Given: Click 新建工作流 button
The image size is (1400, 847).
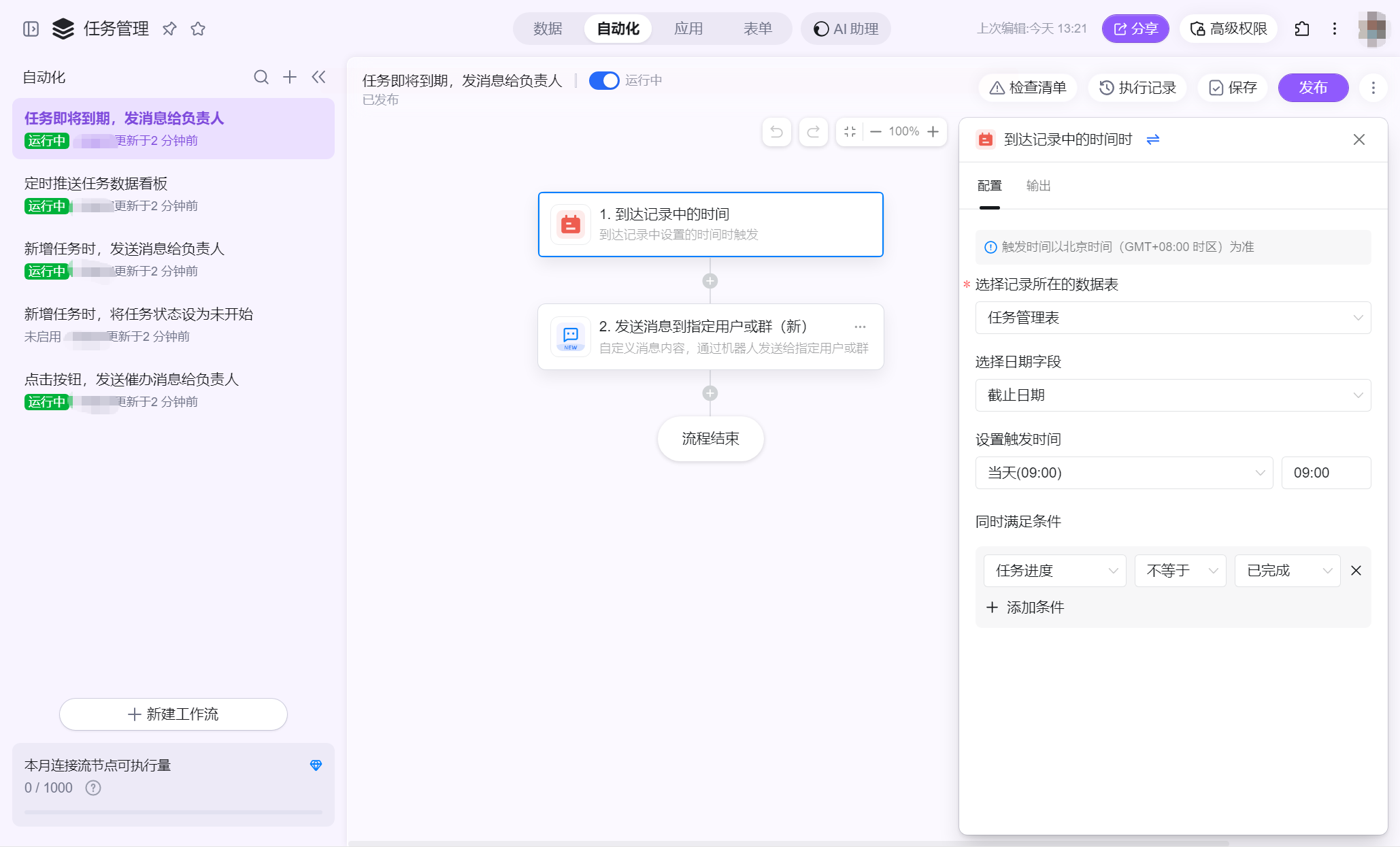Looking at the screenshot, I should (173, 714).
